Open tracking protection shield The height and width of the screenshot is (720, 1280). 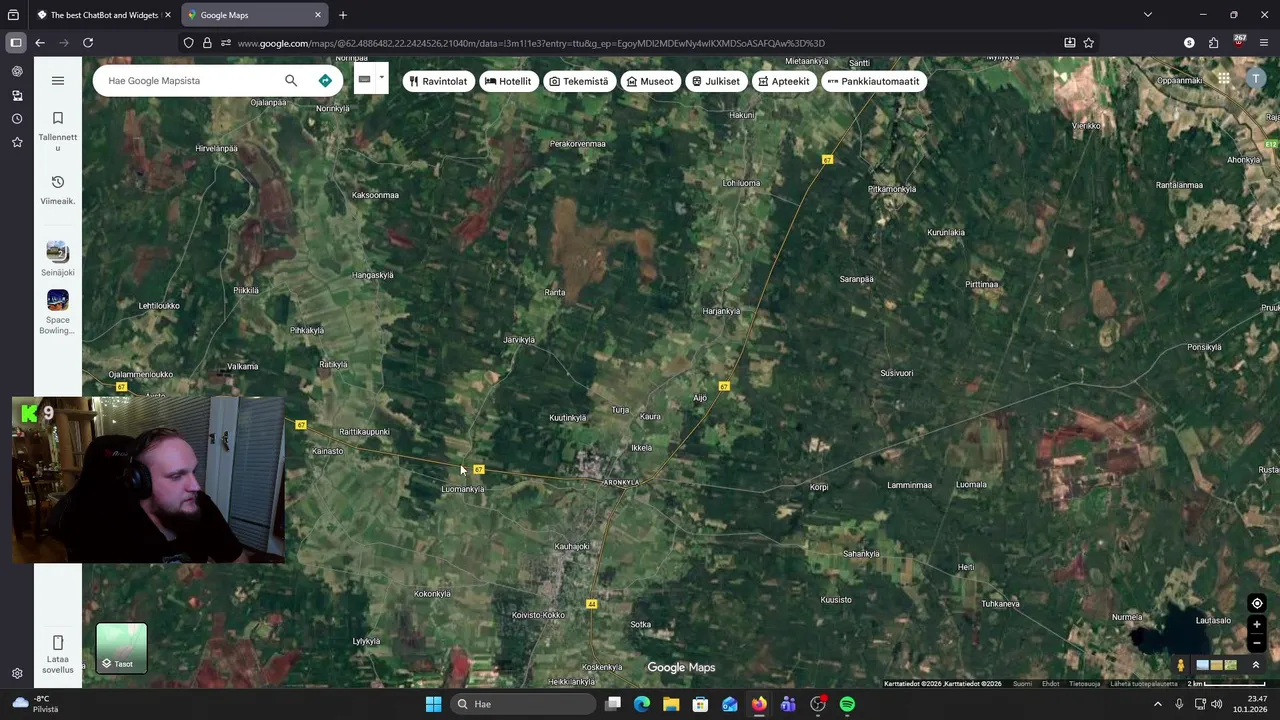pos(188,43)
